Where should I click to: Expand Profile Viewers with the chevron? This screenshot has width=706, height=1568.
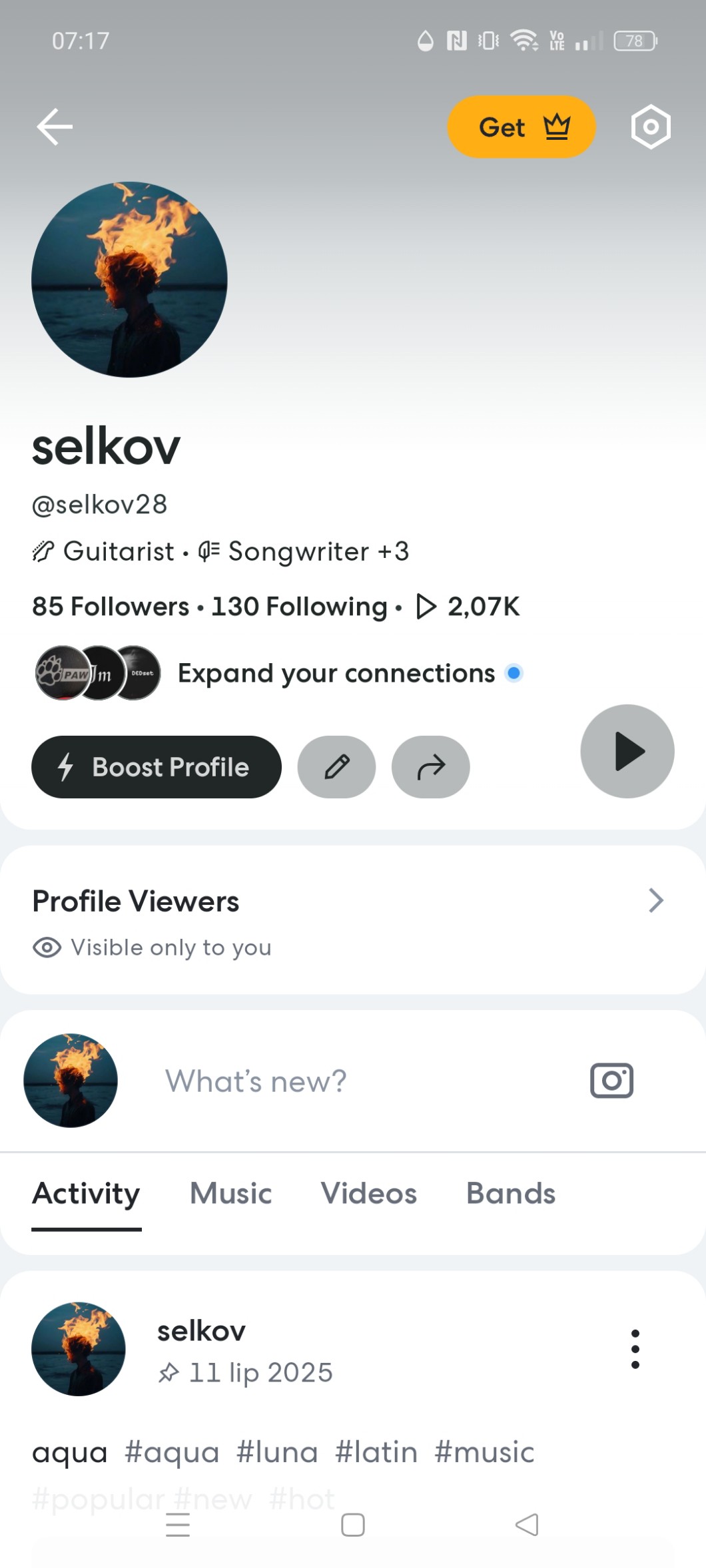[656, 900]
